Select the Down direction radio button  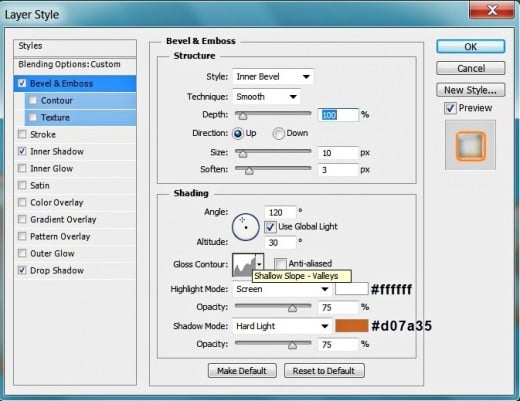point(278,133)
